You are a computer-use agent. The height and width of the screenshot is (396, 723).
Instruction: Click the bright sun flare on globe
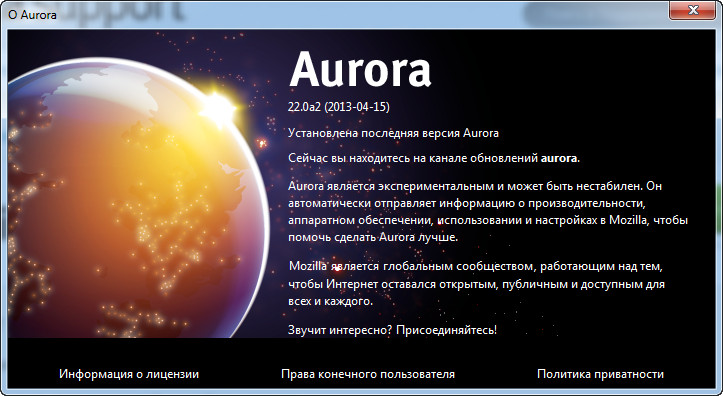click(x=218, y=108)
